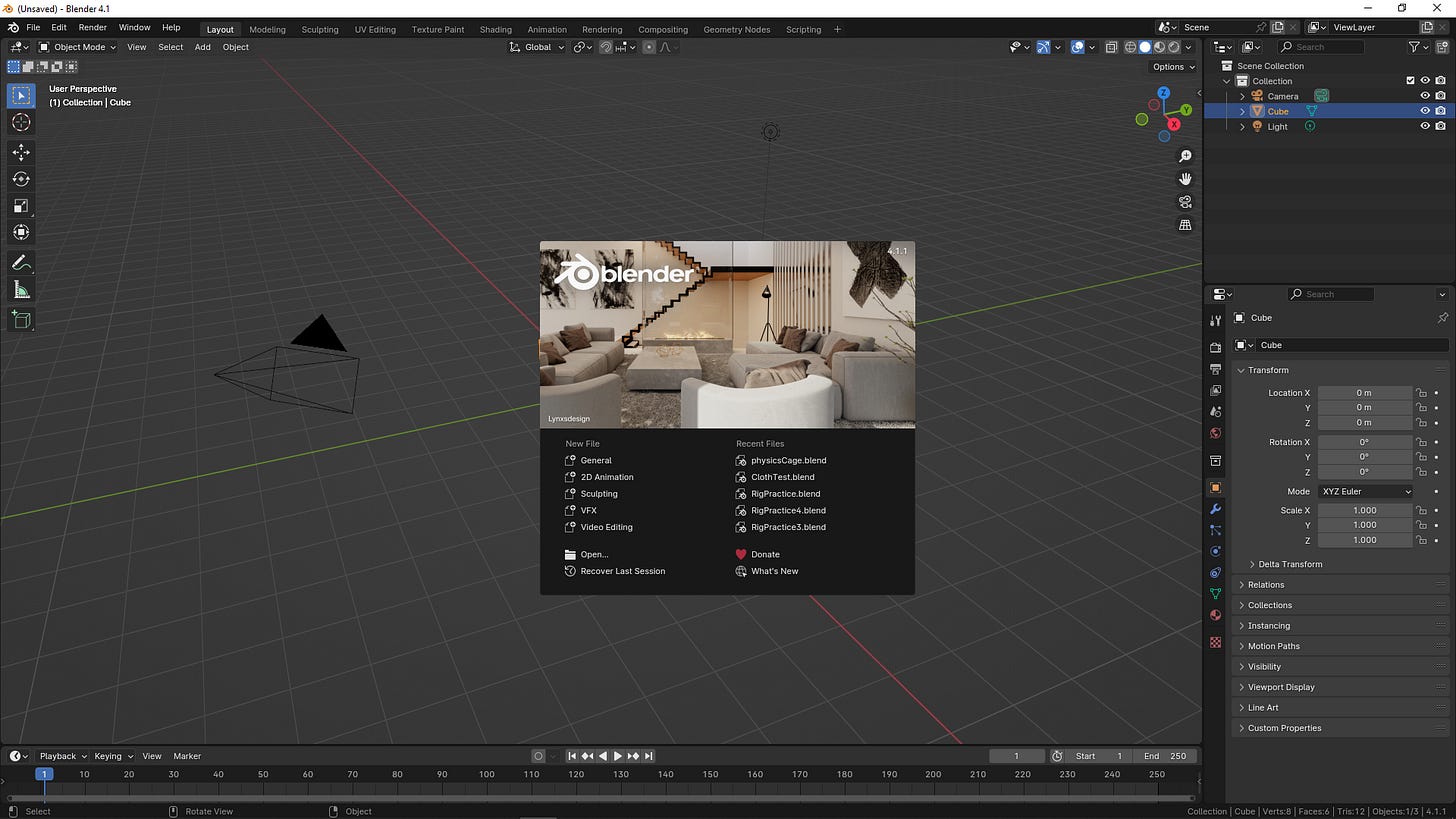Viewport: 1456px width, 819px height.
Task: Toggle the camera view icon
Action: coord(1185,202)
